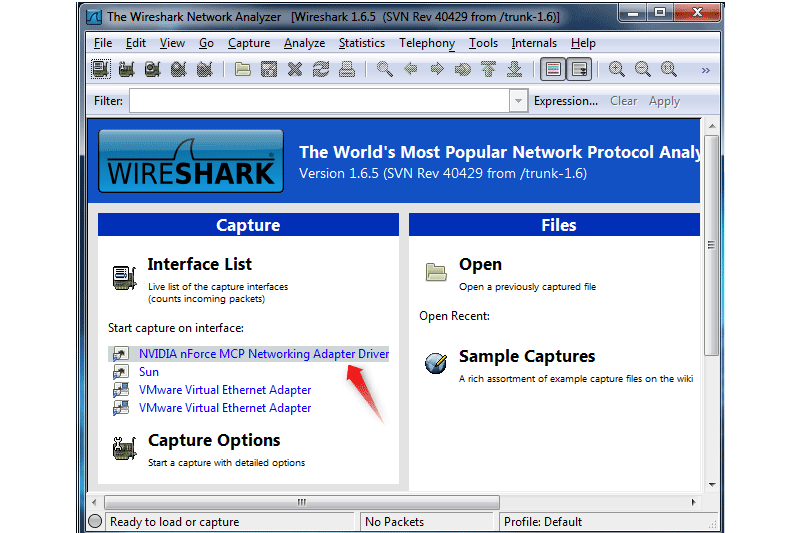Image resolution: width=800 pixels, height=533 pixels.
Task: Save the capture file icon
Action: 269,69
